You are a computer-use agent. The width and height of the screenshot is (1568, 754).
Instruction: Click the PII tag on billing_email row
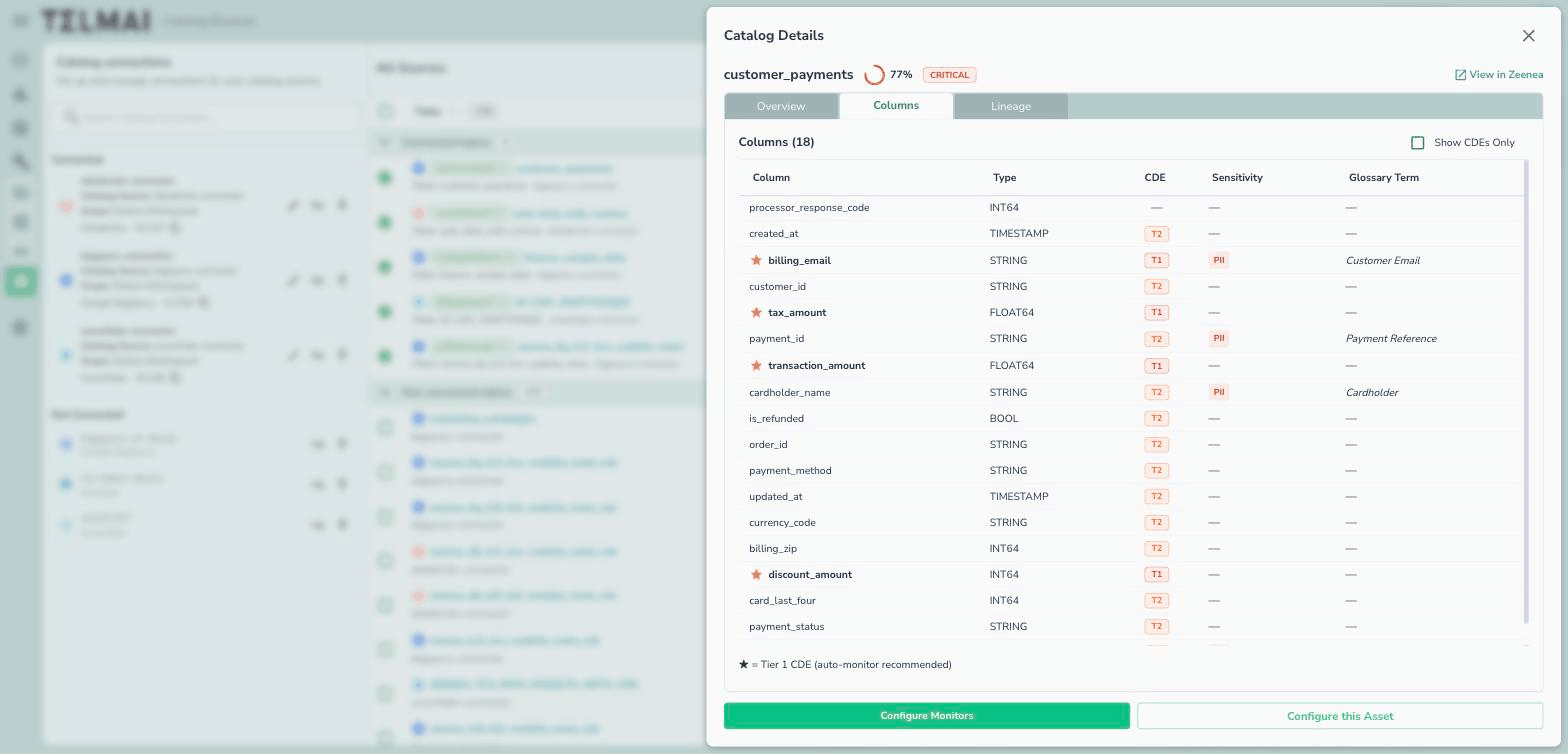(1218, 260)
